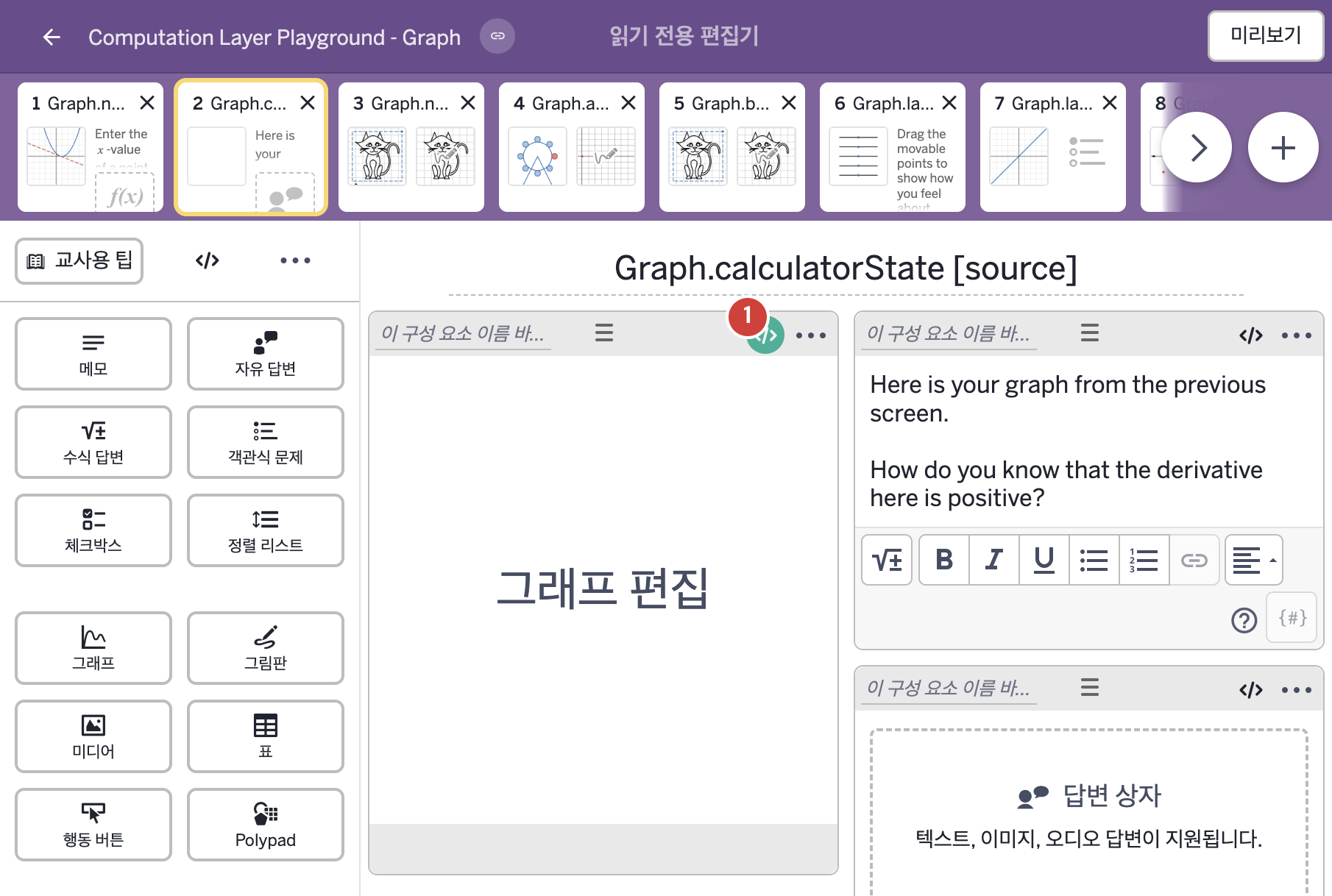Toggle numbered list formatting
Screen dimensions: 1332x896
pyautogui.click(x=1144, y=560)
